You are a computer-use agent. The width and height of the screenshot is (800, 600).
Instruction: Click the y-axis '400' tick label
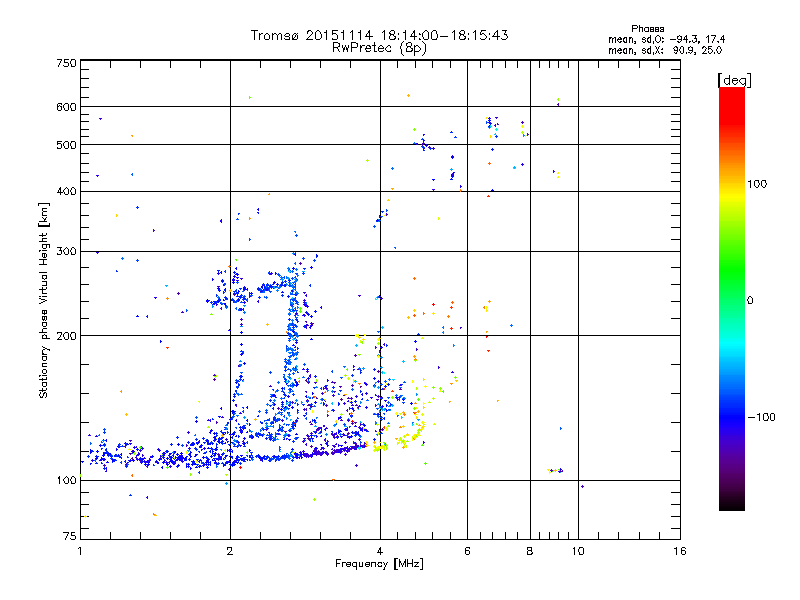(66, 192)
